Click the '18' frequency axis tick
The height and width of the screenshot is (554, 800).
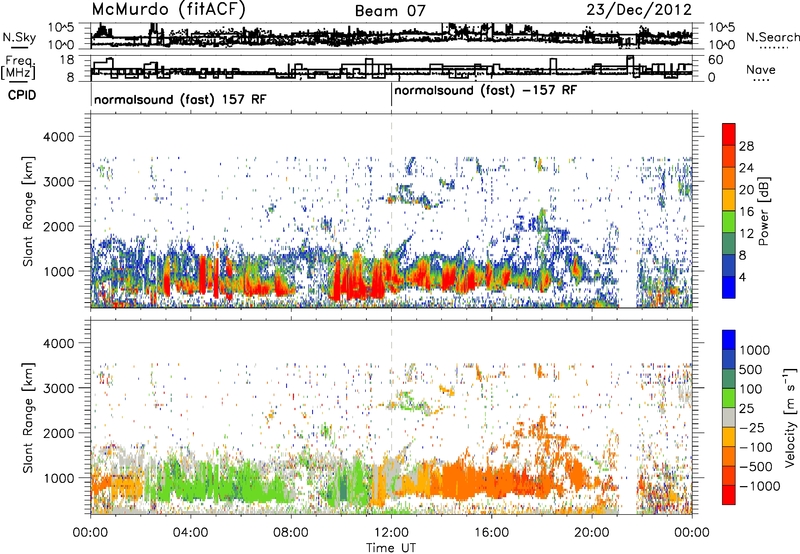point(67,60)
